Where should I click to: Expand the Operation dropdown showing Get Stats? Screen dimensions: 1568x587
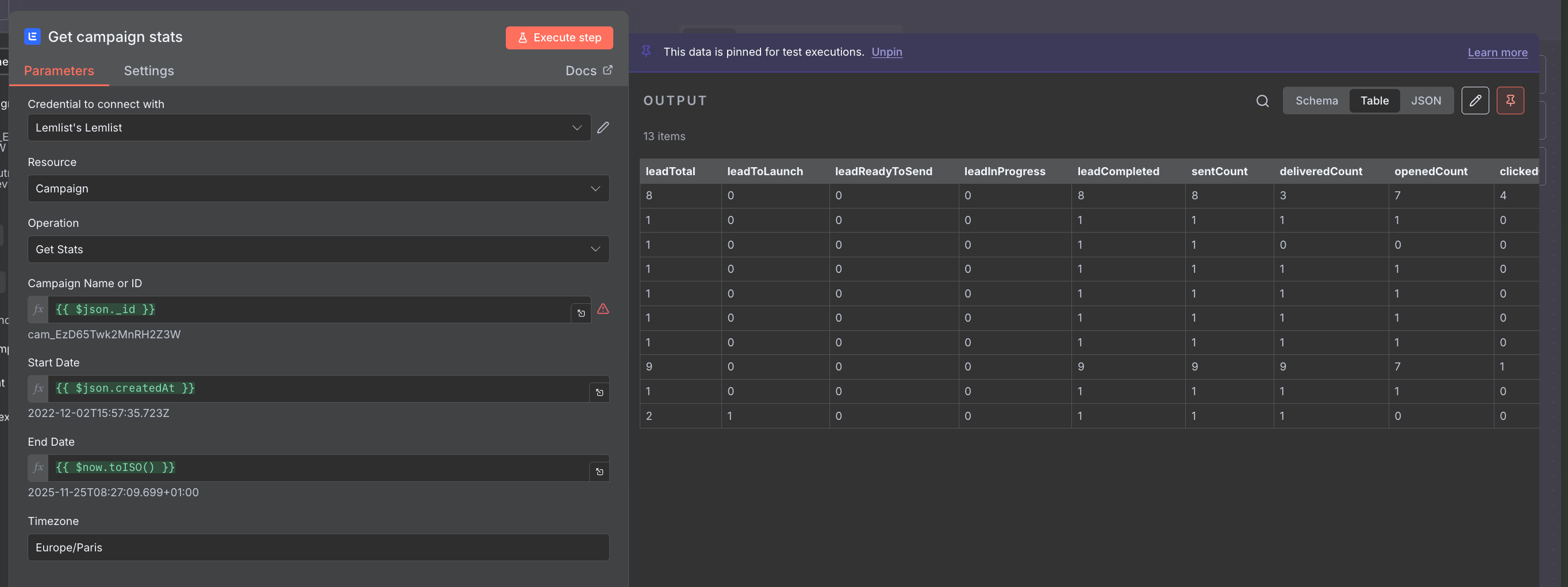point(318,249)
